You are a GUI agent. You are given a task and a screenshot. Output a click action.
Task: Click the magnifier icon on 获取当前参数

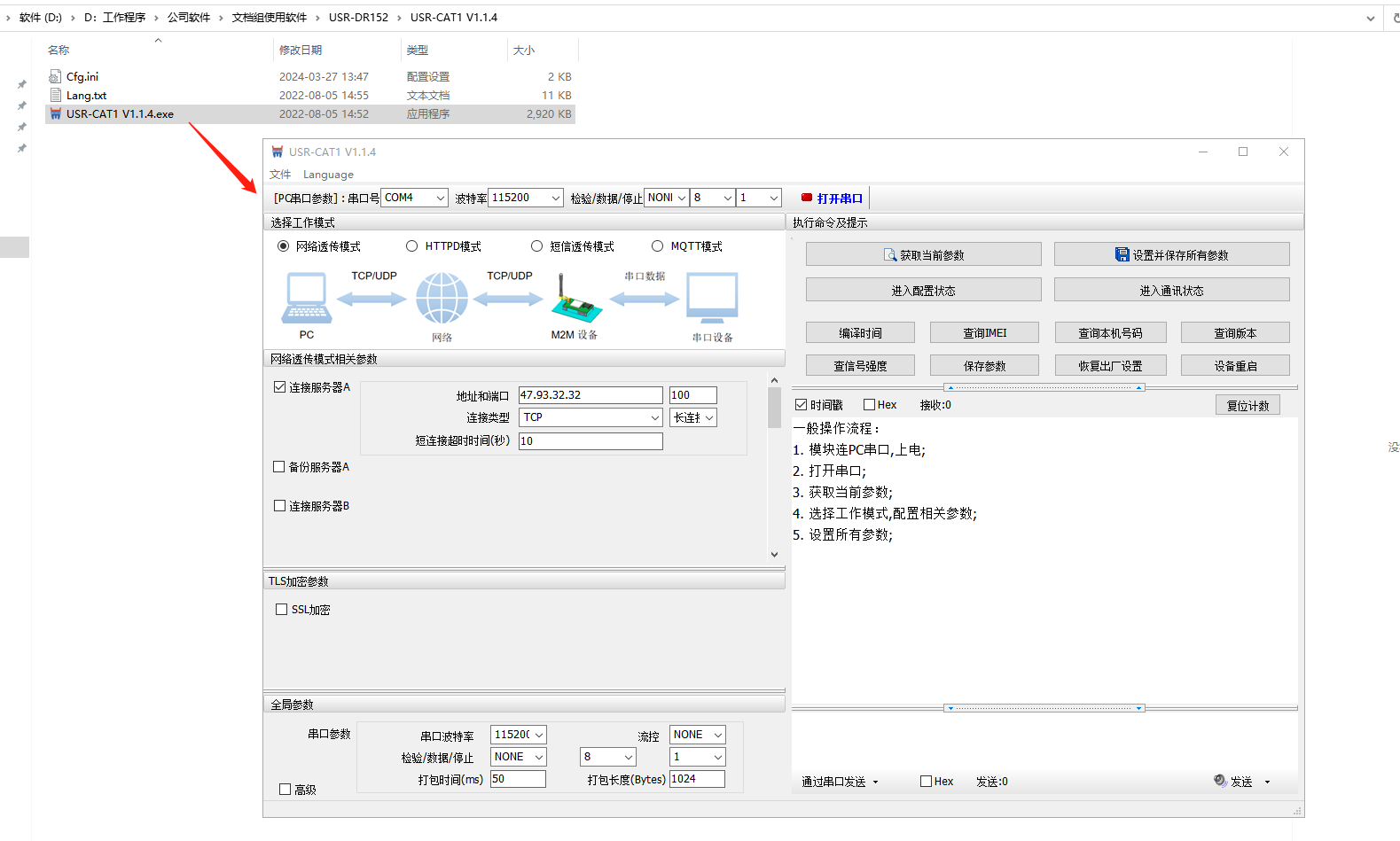coord(889,255)
